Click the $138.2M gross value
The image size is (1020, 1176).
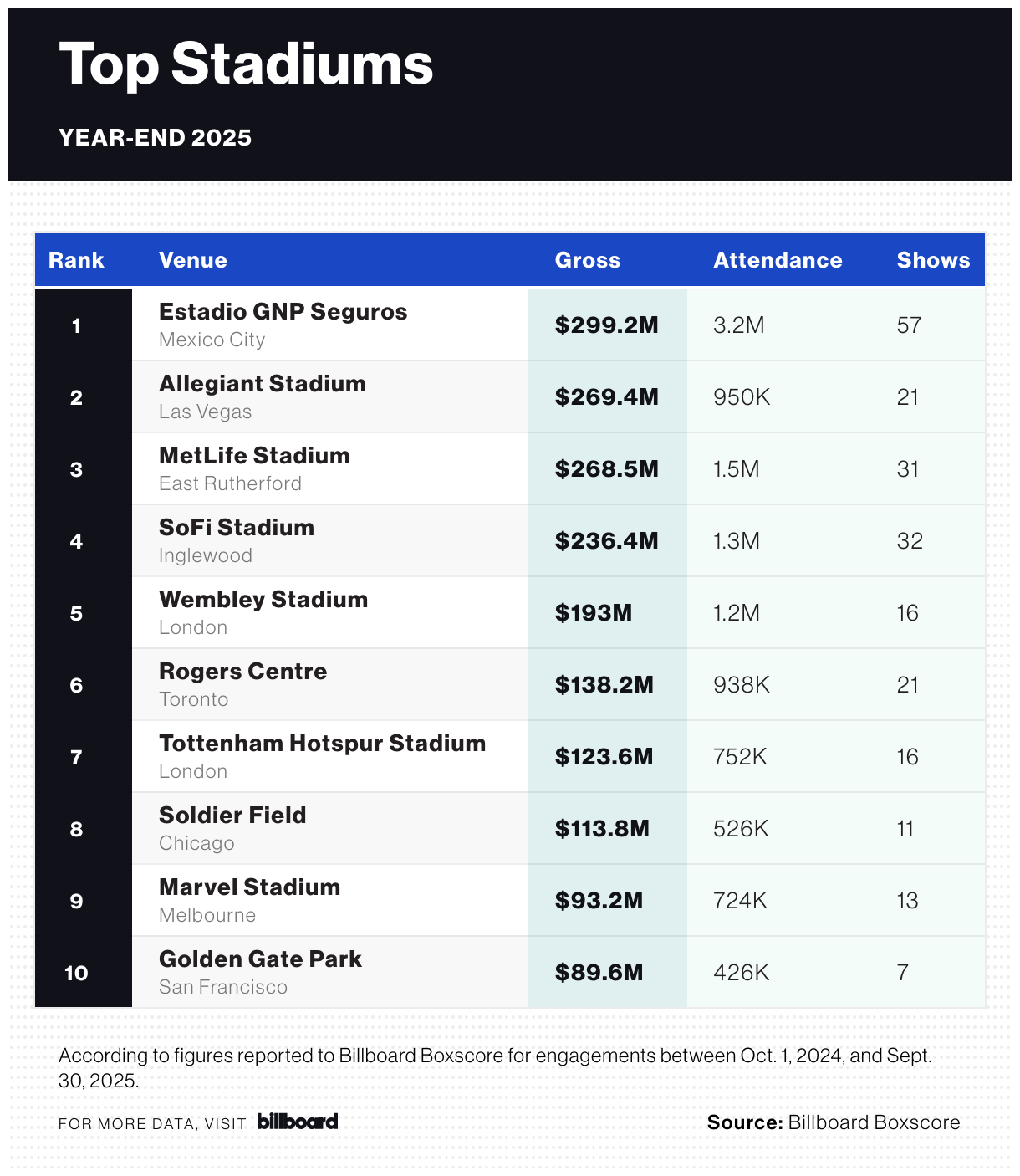(604, 685)
